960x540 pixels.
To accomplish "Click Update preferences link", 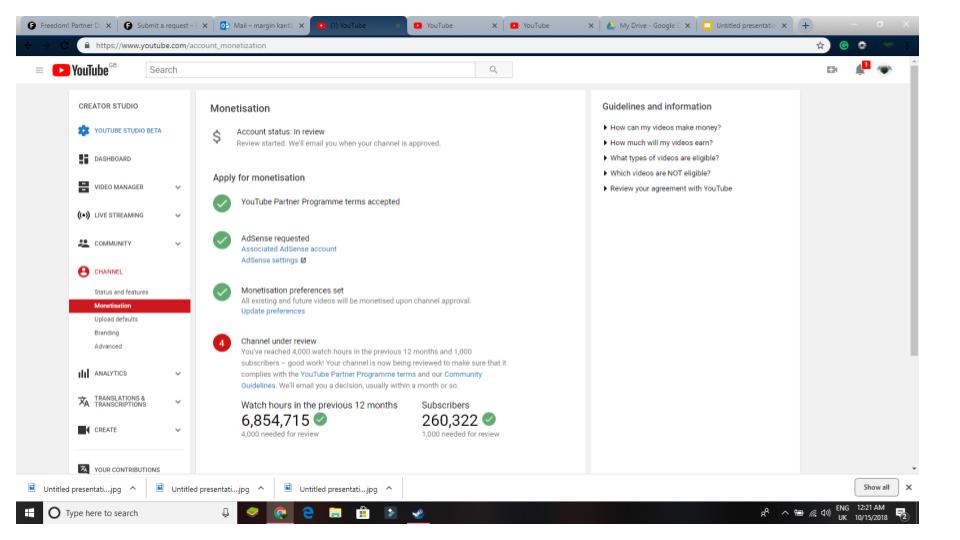I will [272, 311].
